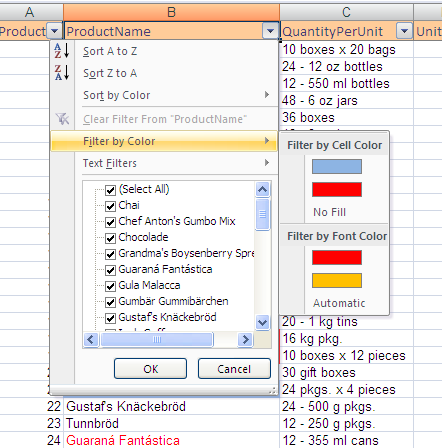Select the "12 - 355 ml cans" cell
This screenshot has height=448, width=442.
pos(347,440)
